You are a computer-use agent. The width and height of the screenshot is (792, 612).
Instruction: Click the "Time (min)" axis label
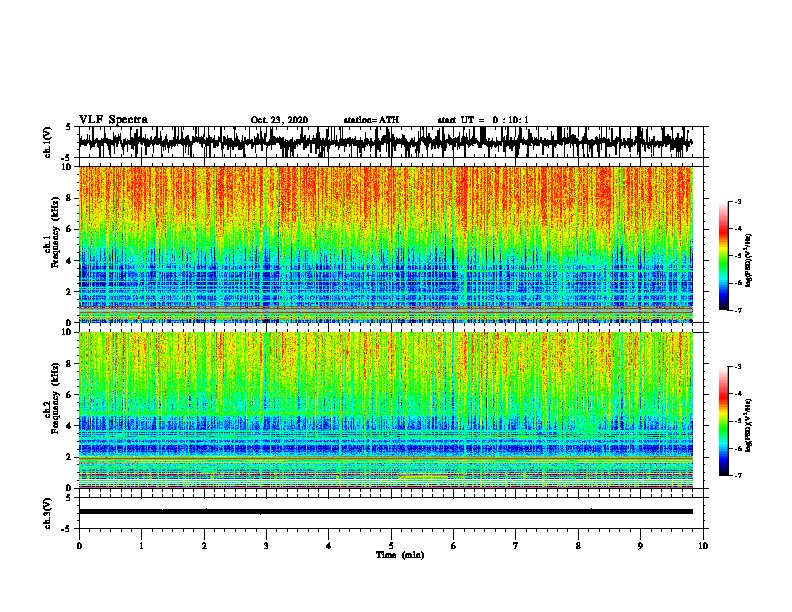point(400,555)
